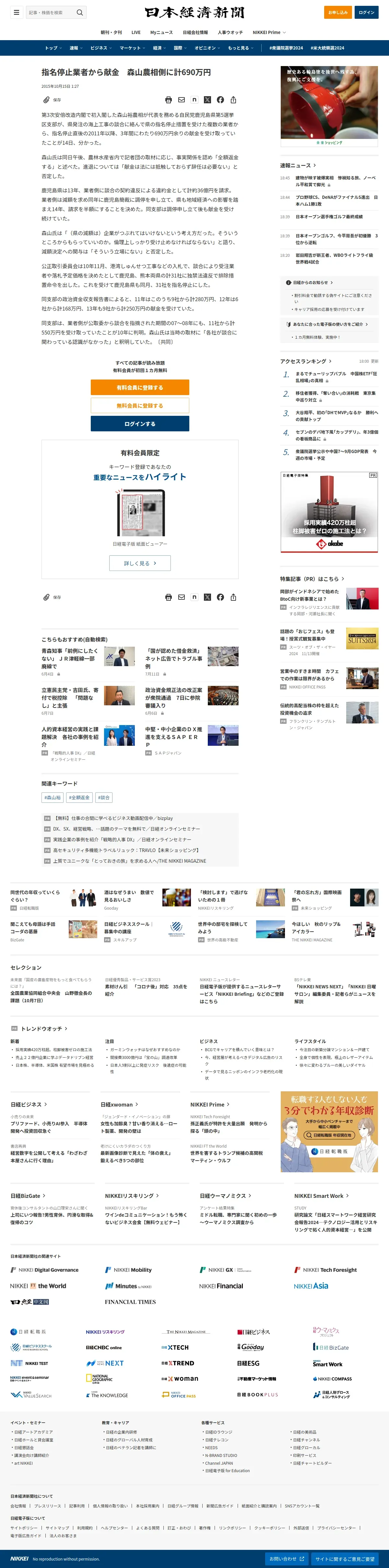
Task: Open the 日経xwoman section heading
Action: (120, 1104)
